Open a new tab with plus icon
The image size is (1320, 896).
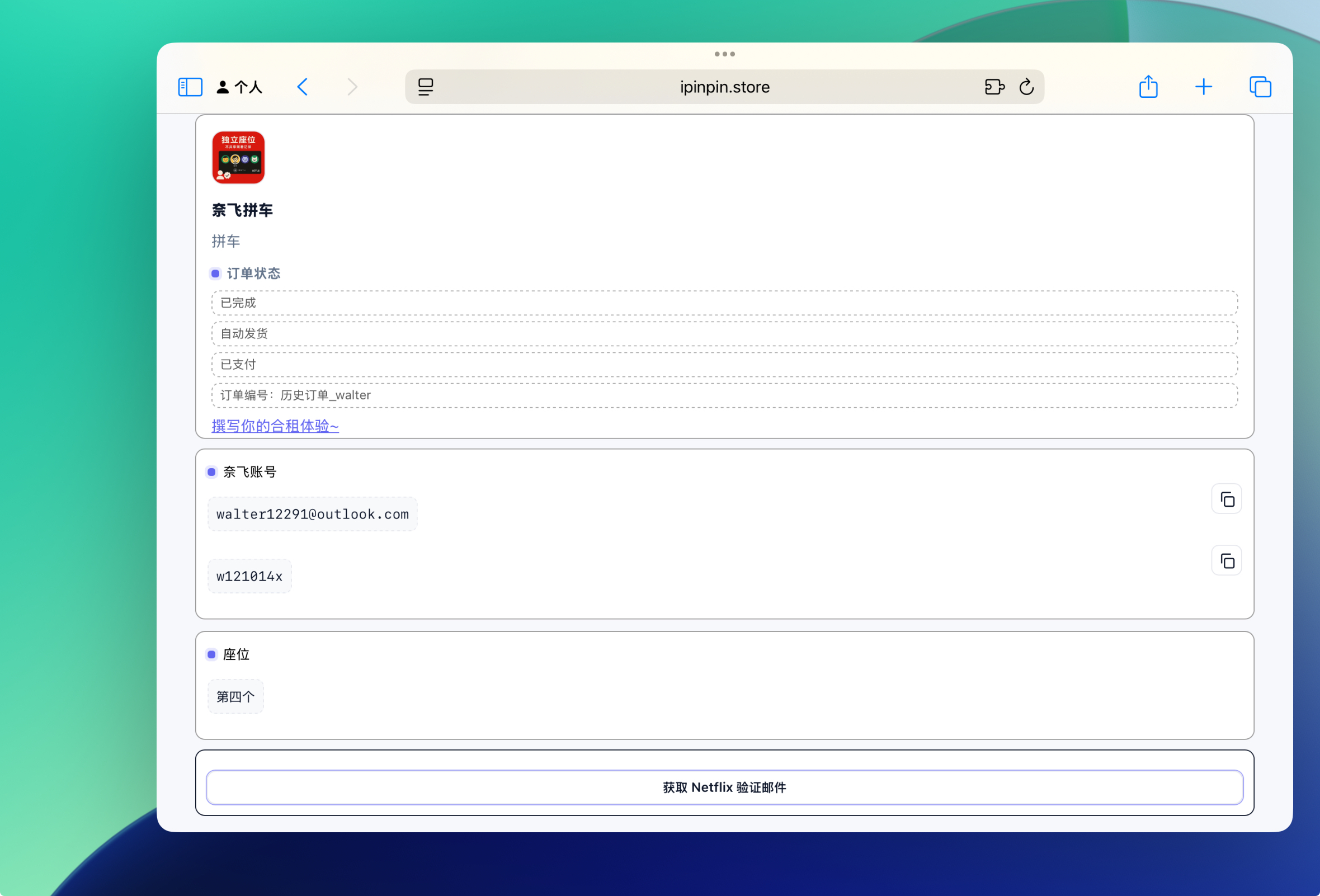pos(1203,87)
